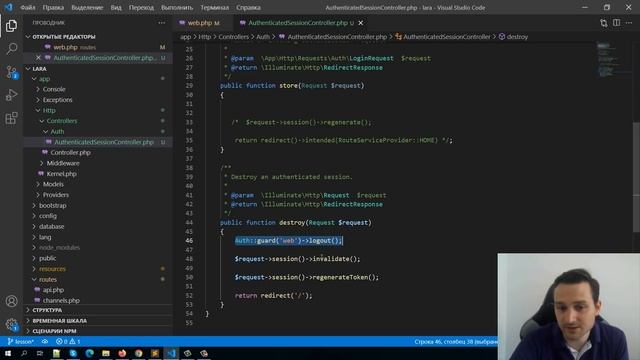
Task: Open Sublime Text from the taskbar
Action: pyautogui.click(x=155, y=353)
